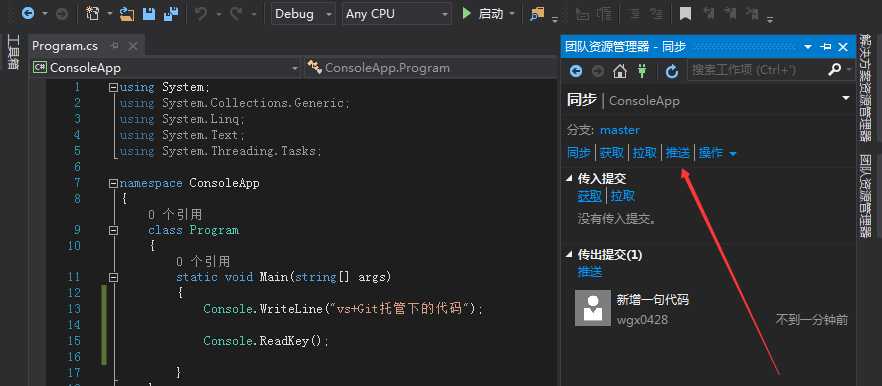Open the dropdown arrow next to 启动

pos(511,14)
